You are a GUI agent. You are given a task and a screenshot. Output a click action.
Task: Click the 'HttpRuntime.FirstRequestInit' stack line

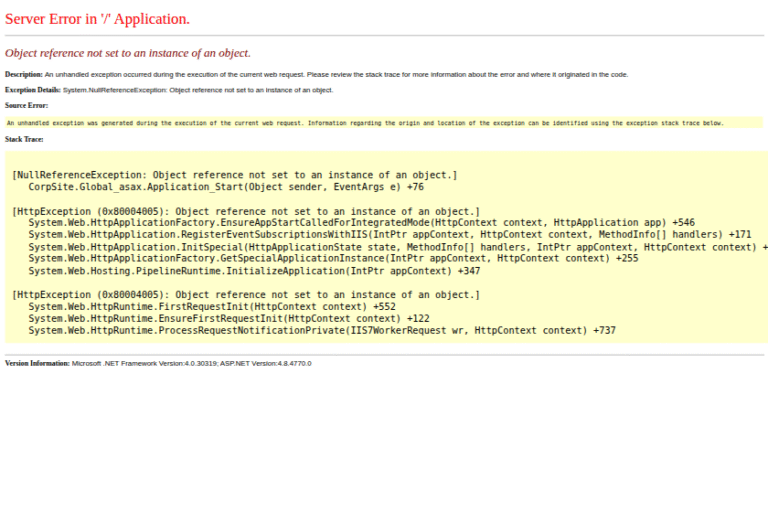(212, 306)
